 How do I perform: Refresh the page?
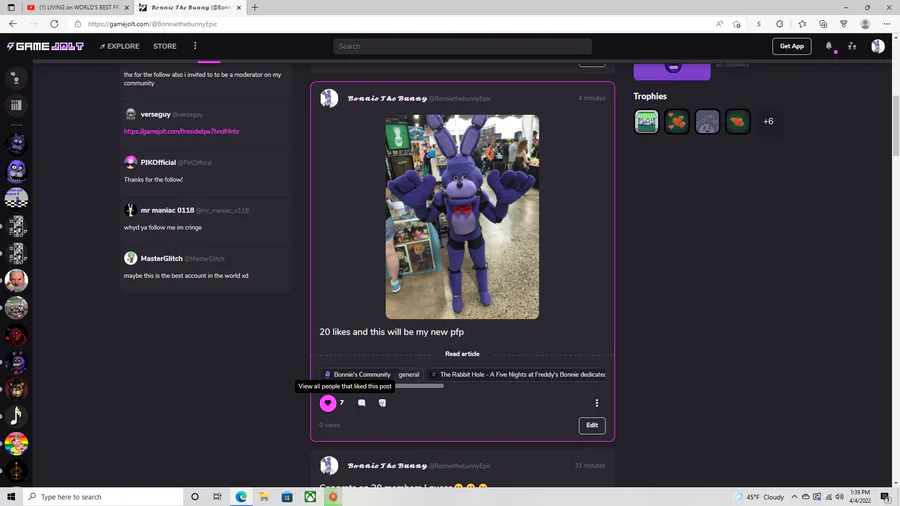click(54, 24)
